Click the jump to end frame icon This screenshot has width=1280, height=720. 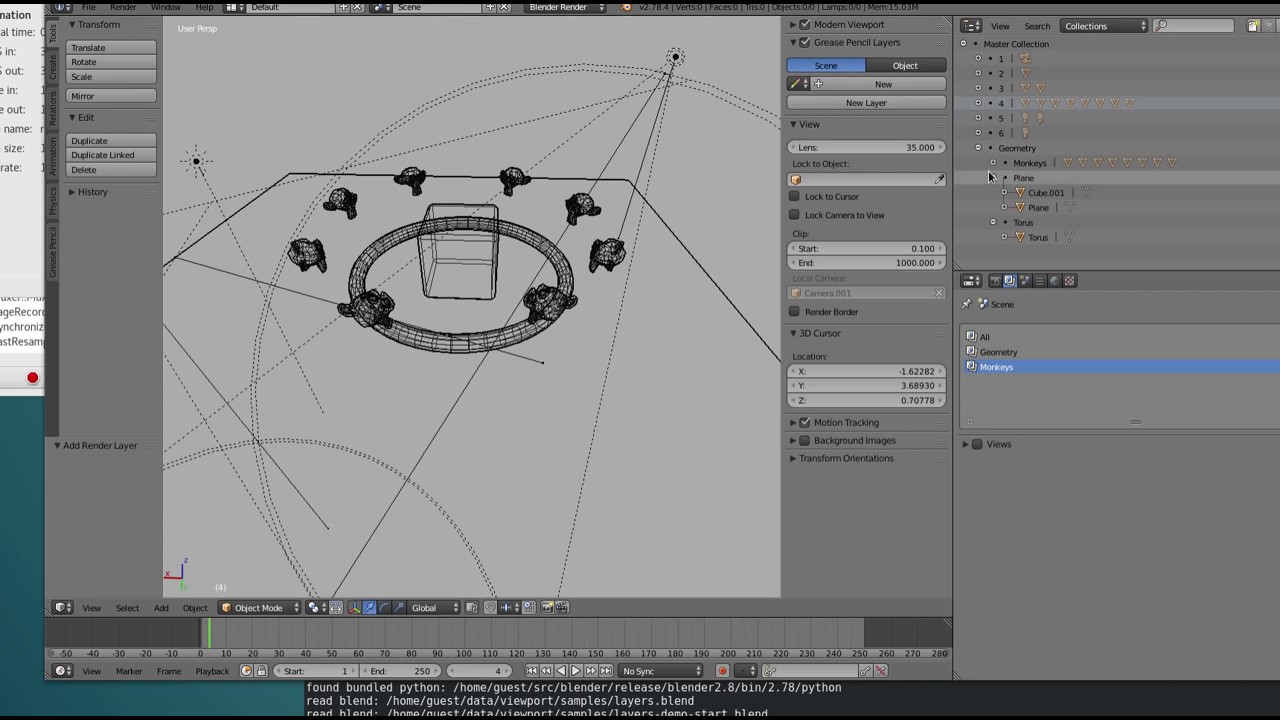coord(606,671)
